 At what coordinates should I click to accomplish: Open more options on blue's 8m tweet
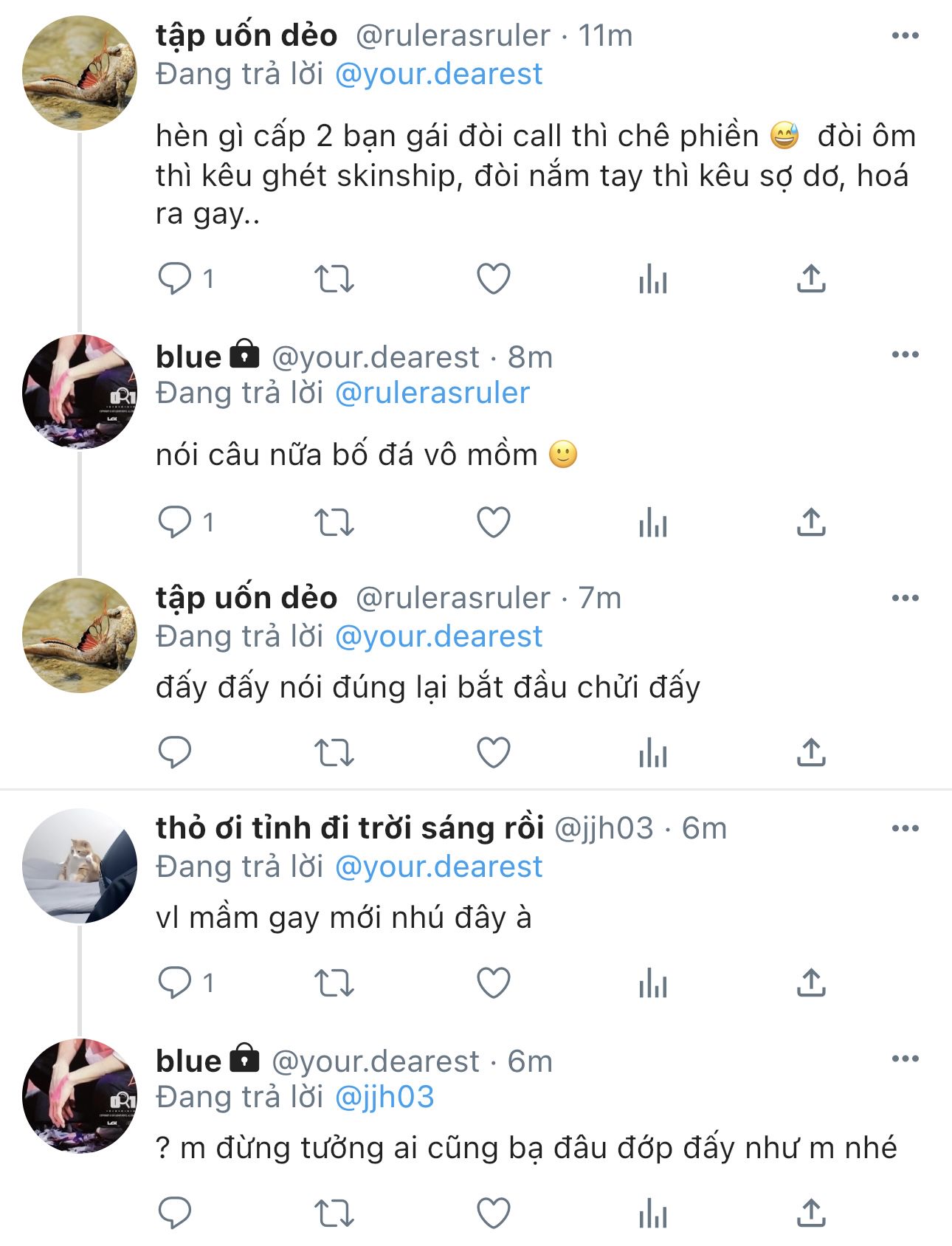pyautogui.click(x=906, y=355)
